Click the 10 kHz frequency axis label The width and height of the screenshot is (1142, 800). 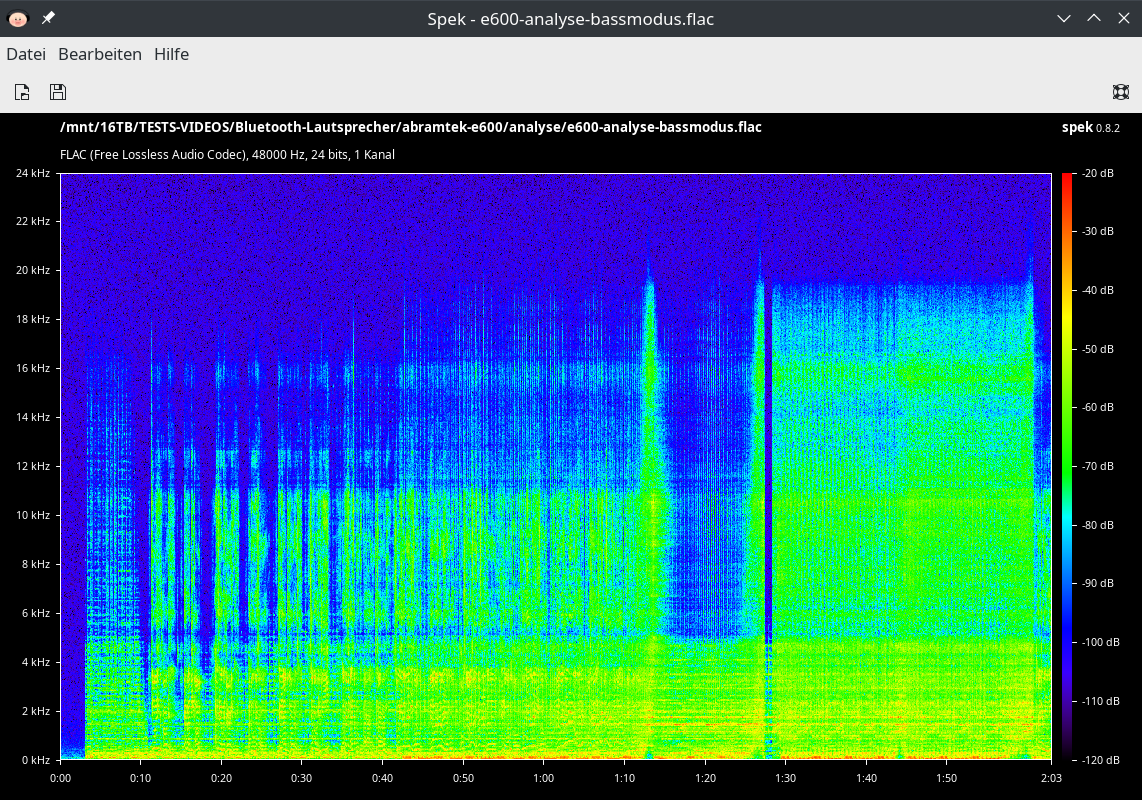tap(33, 515)
